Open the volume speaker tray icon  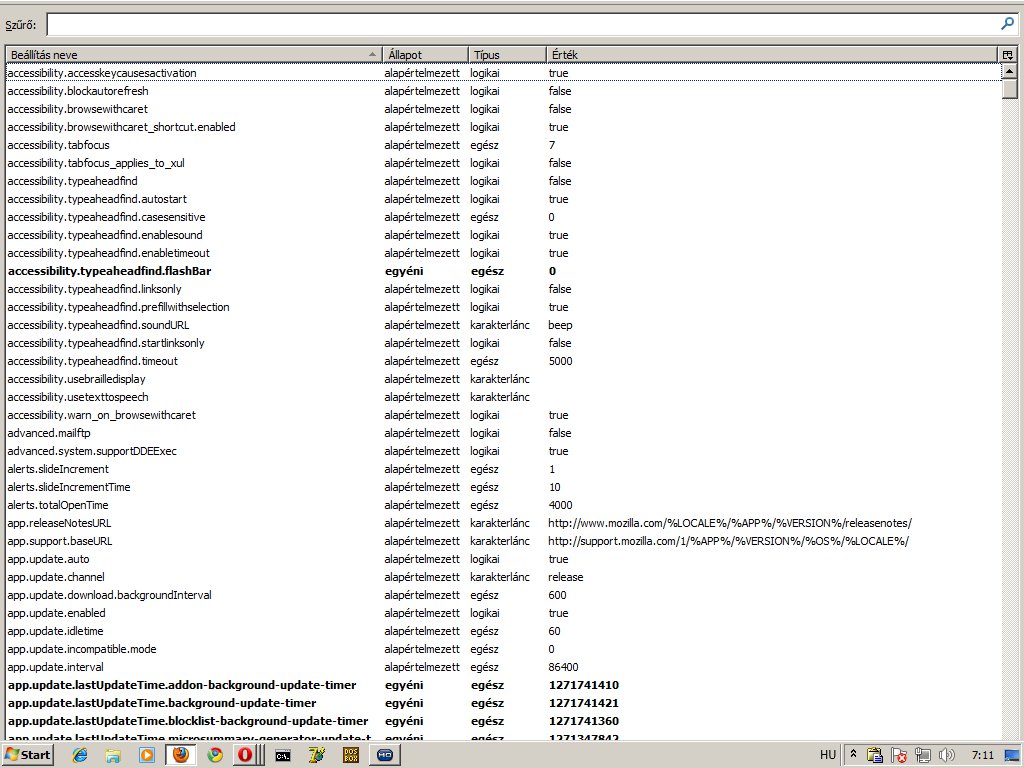(946, 755)
